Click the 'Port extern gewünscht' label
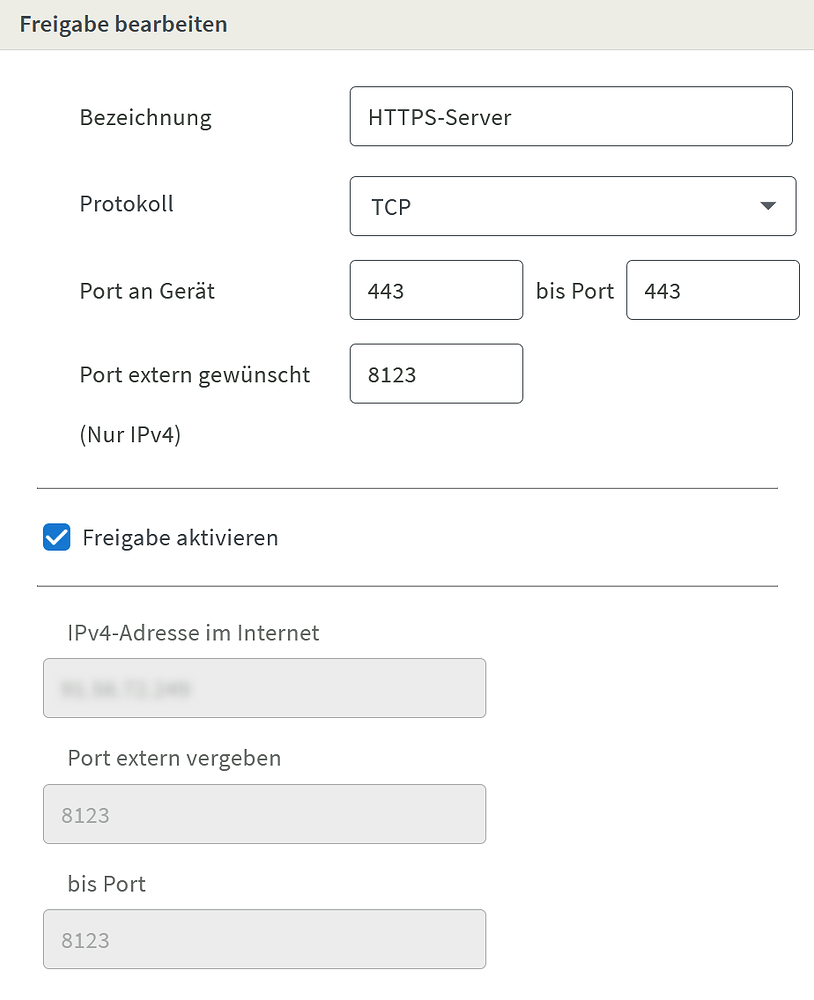Screen dimensions: 814x1000 [195, 375]
